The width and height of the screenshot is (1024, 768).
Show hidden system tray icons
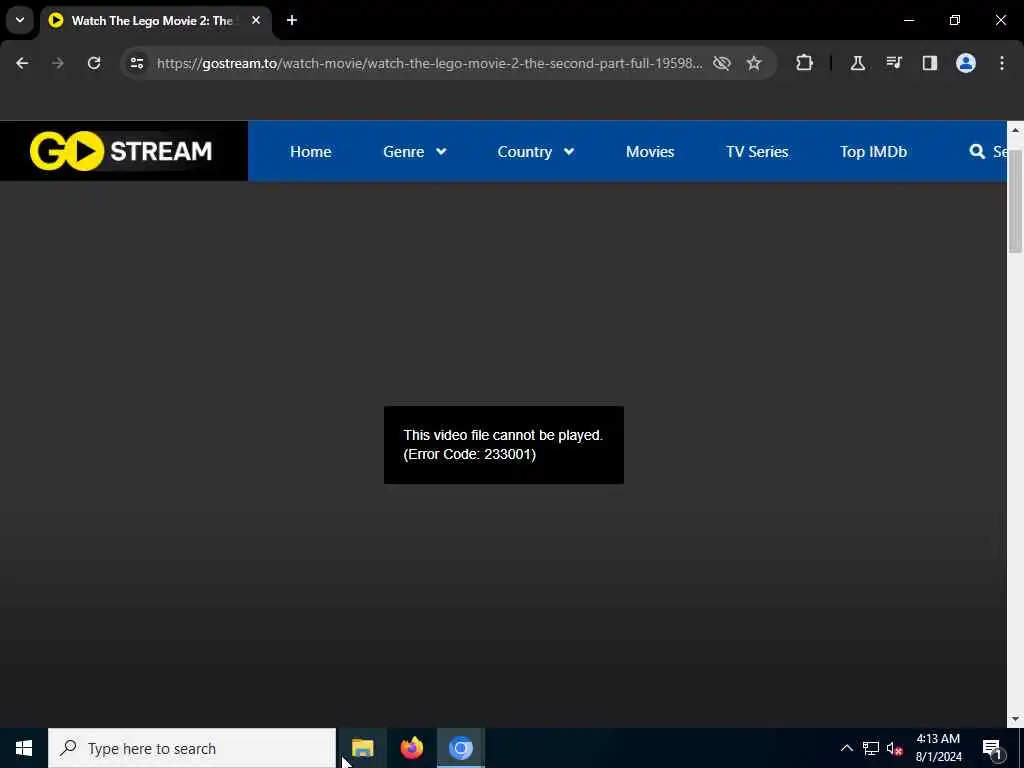tap(846, 748)
